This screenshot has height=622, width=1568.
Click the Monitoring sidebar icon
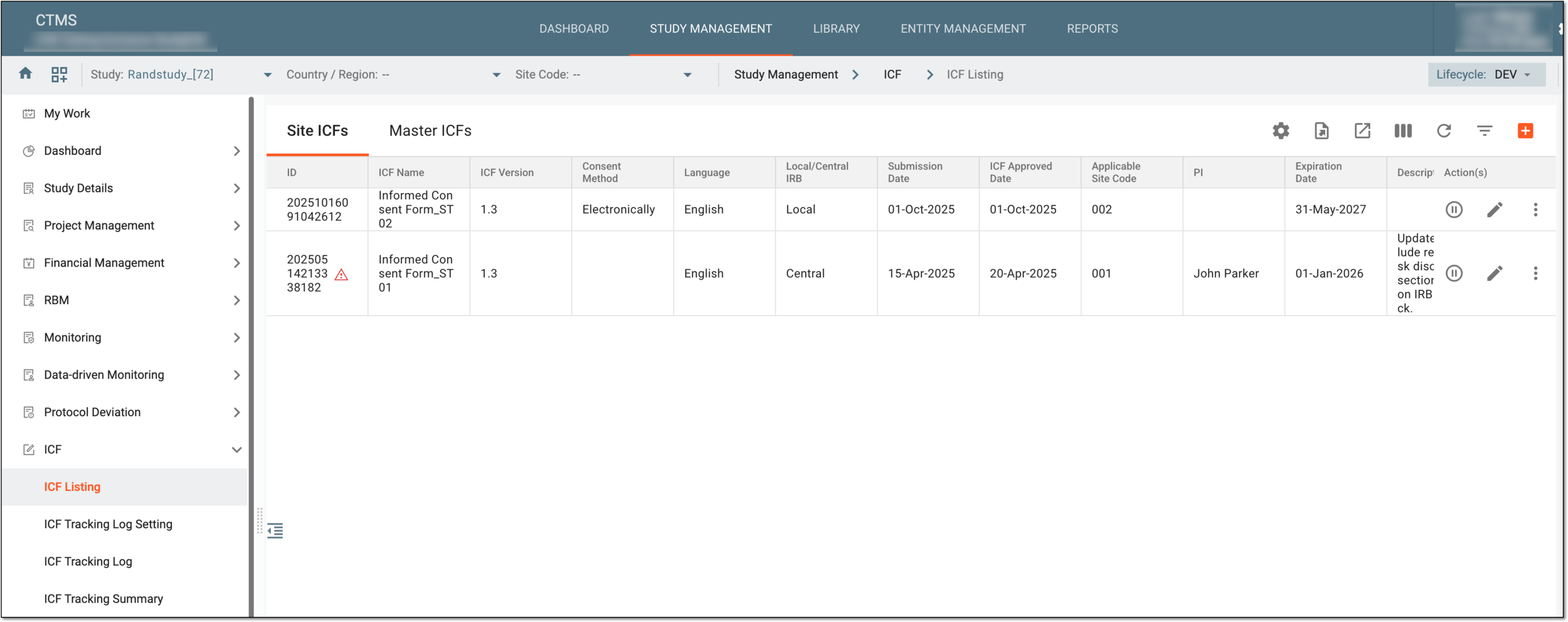coord(29,337)
